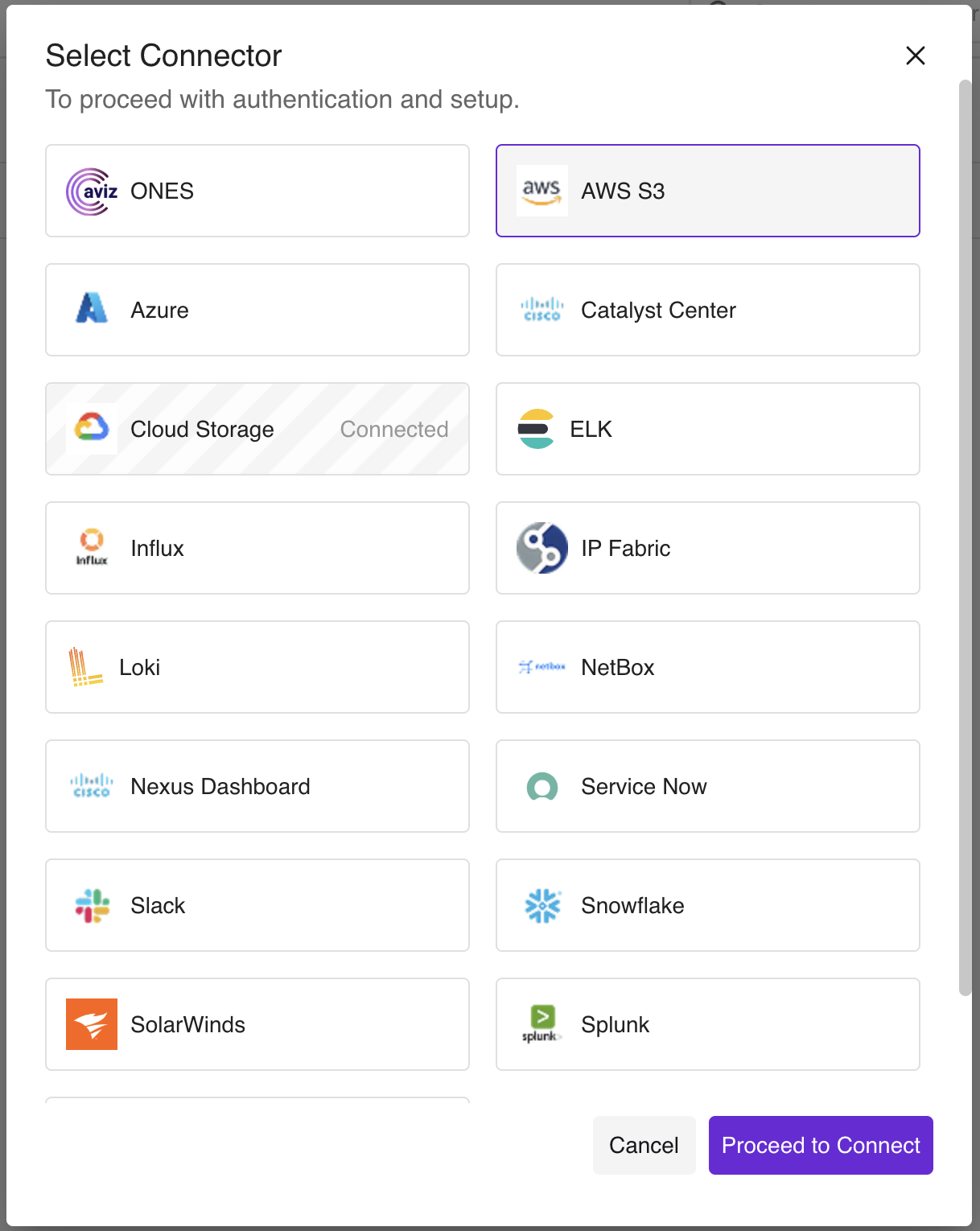Click the Azure logo icon
980x1231 pixels.
[x=92, y=309]
